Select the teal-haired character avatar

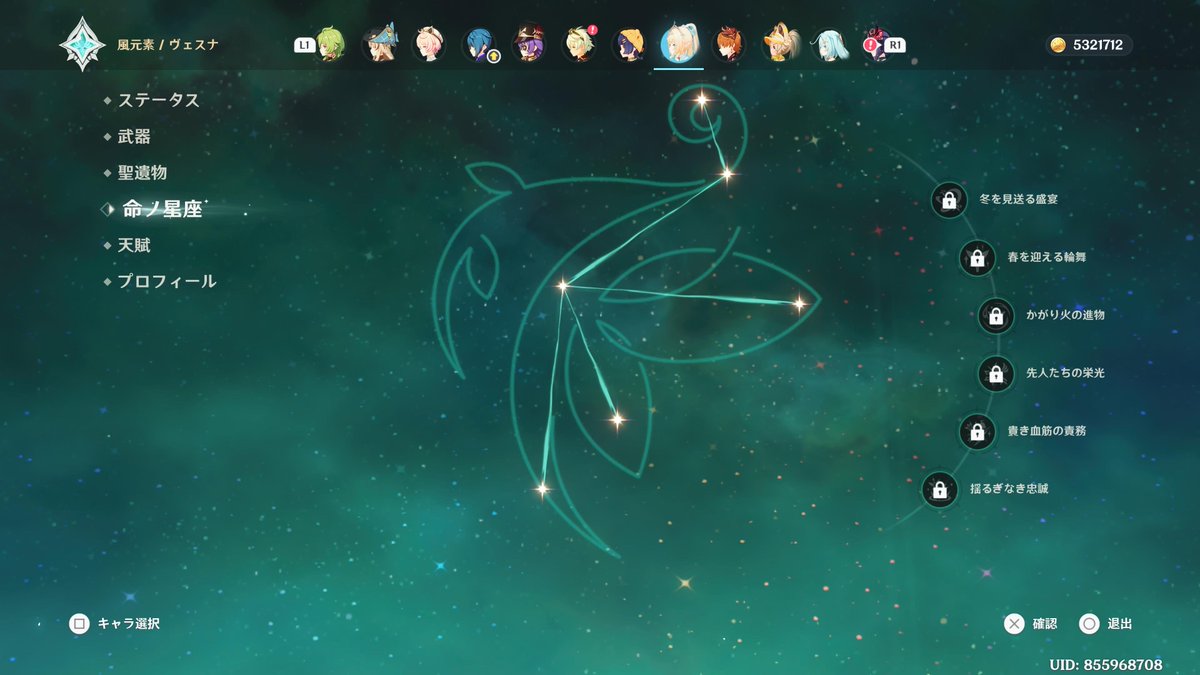tap(828, 45)
